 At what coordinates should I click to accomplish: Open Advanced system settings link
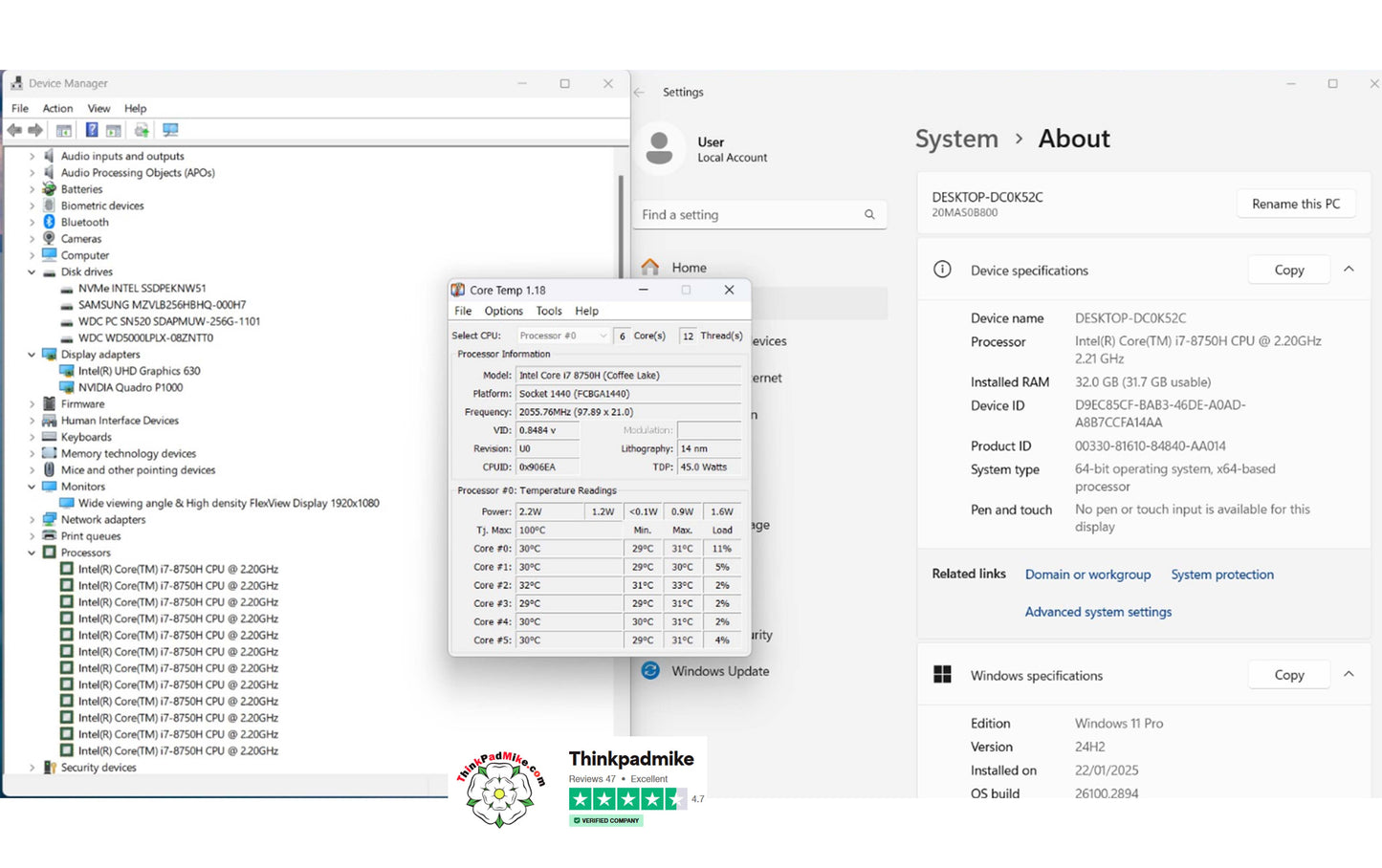[x=1098, y=612]
